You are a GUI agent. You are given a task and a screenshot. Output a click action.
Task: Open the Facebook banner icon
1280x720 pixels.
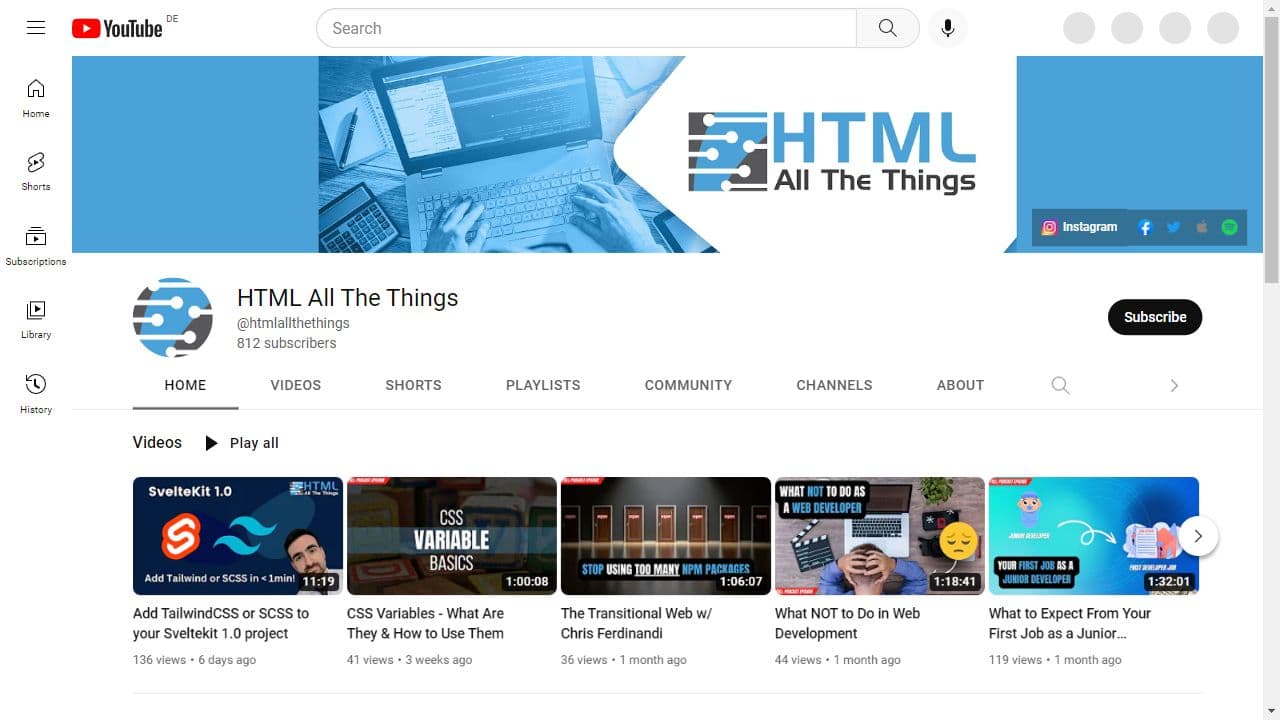pyautogui.click(x=1145, y=227)
